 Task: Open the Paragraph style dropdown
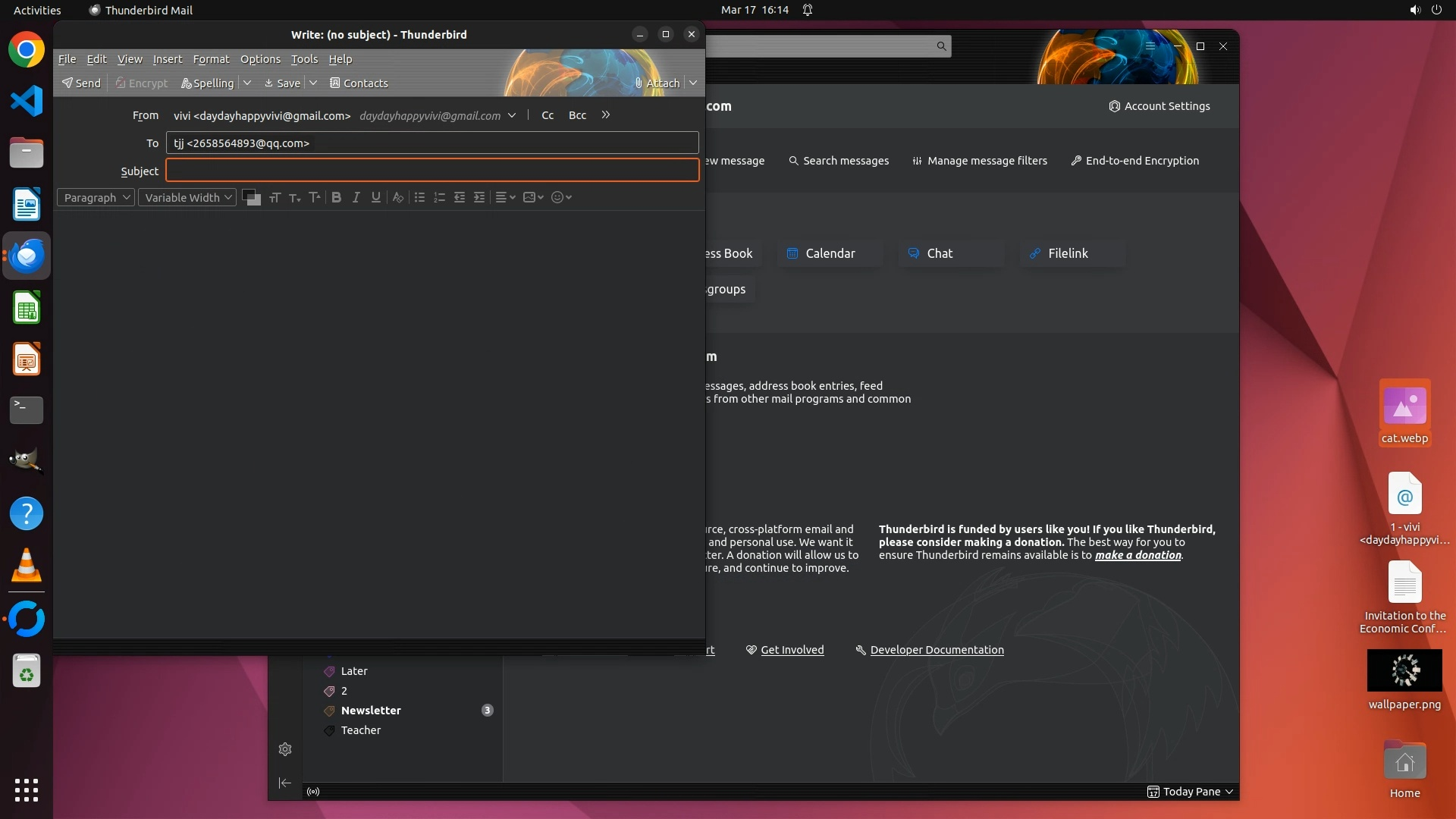pos(96,197)
